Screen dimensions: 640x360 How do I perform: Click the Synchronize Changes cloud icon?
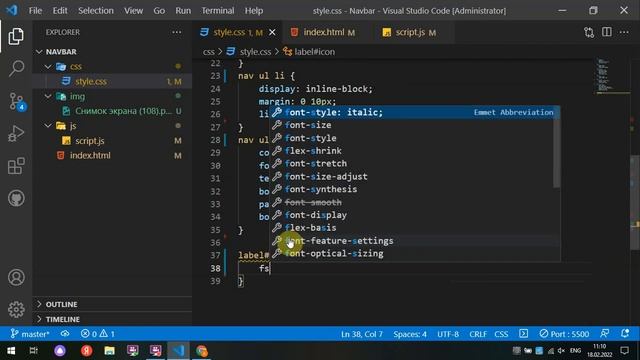tap(65, 334)
